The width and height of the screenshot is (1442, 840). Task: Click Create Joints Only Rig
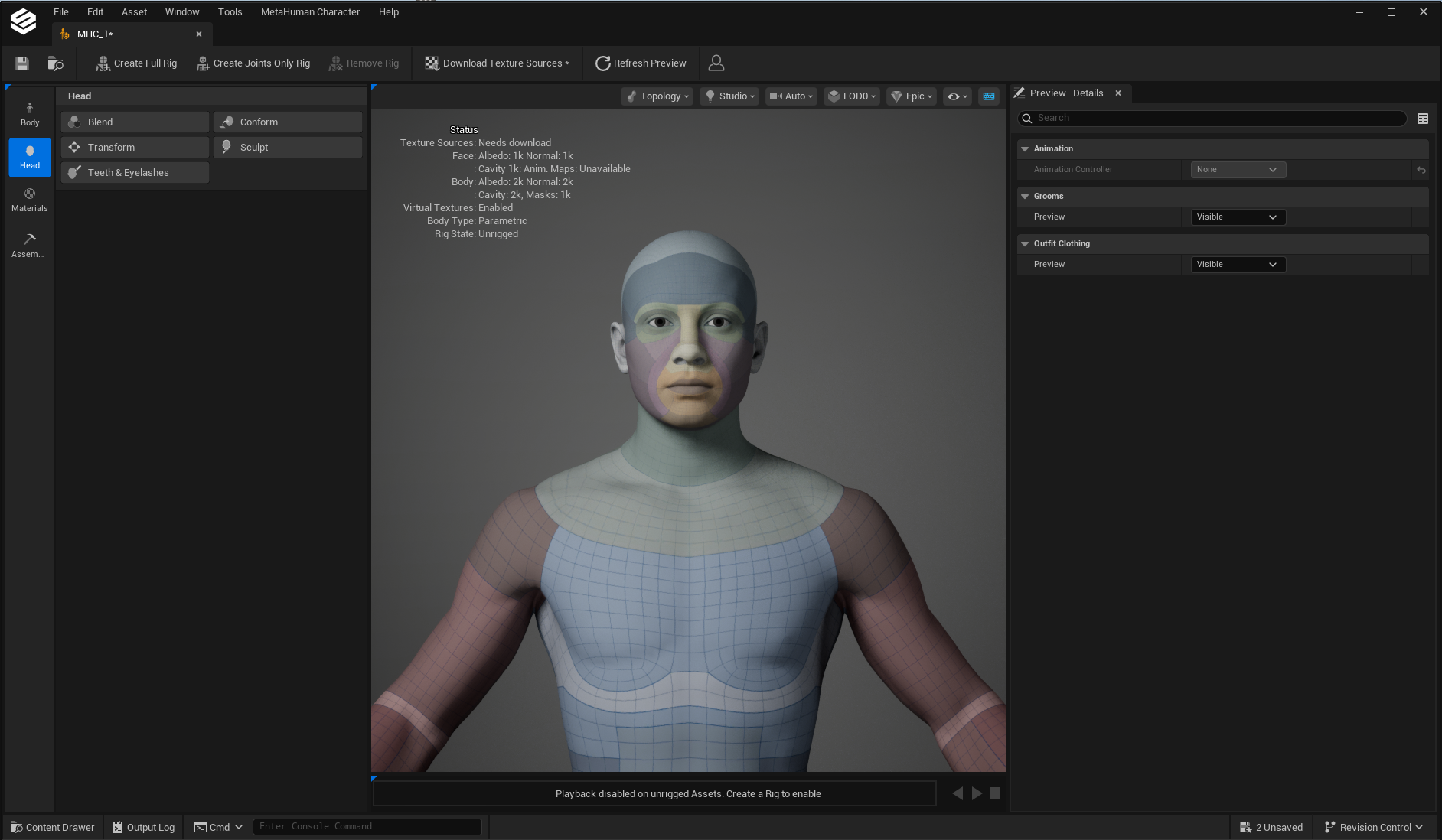[x=253, y=63]
